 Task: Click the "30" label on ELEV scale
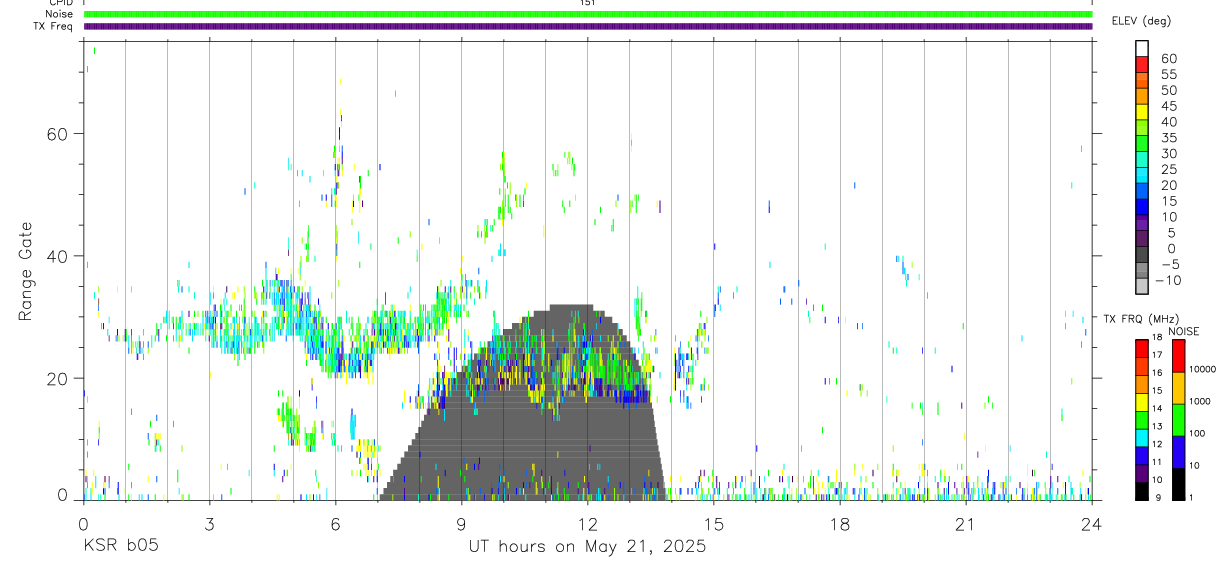pyautogui.click(x=1168, y=154)
